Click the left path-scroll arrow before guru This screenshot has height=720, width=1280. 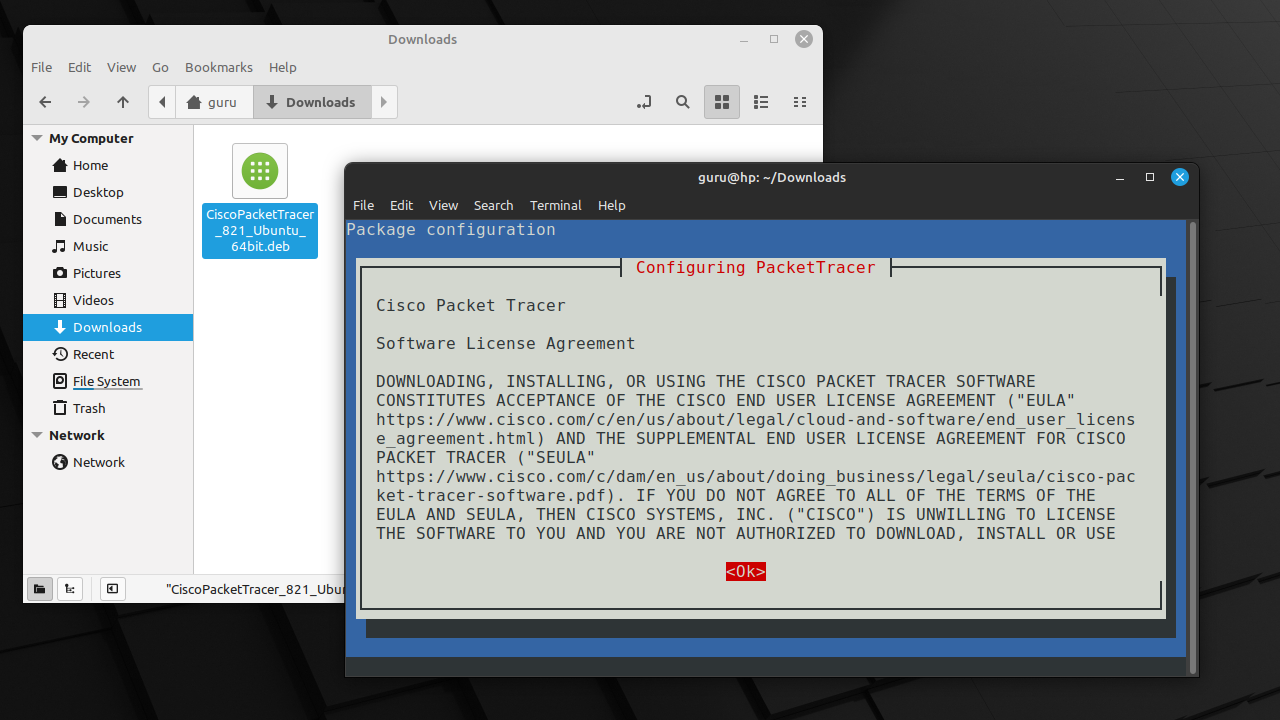(162, 102)
